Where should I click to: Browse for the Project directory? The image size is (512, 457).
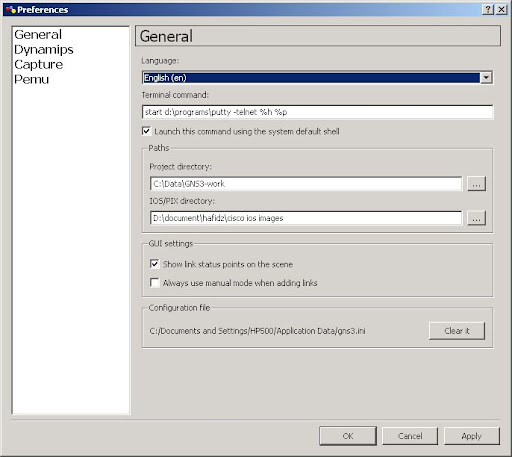[x=476, y=184]
